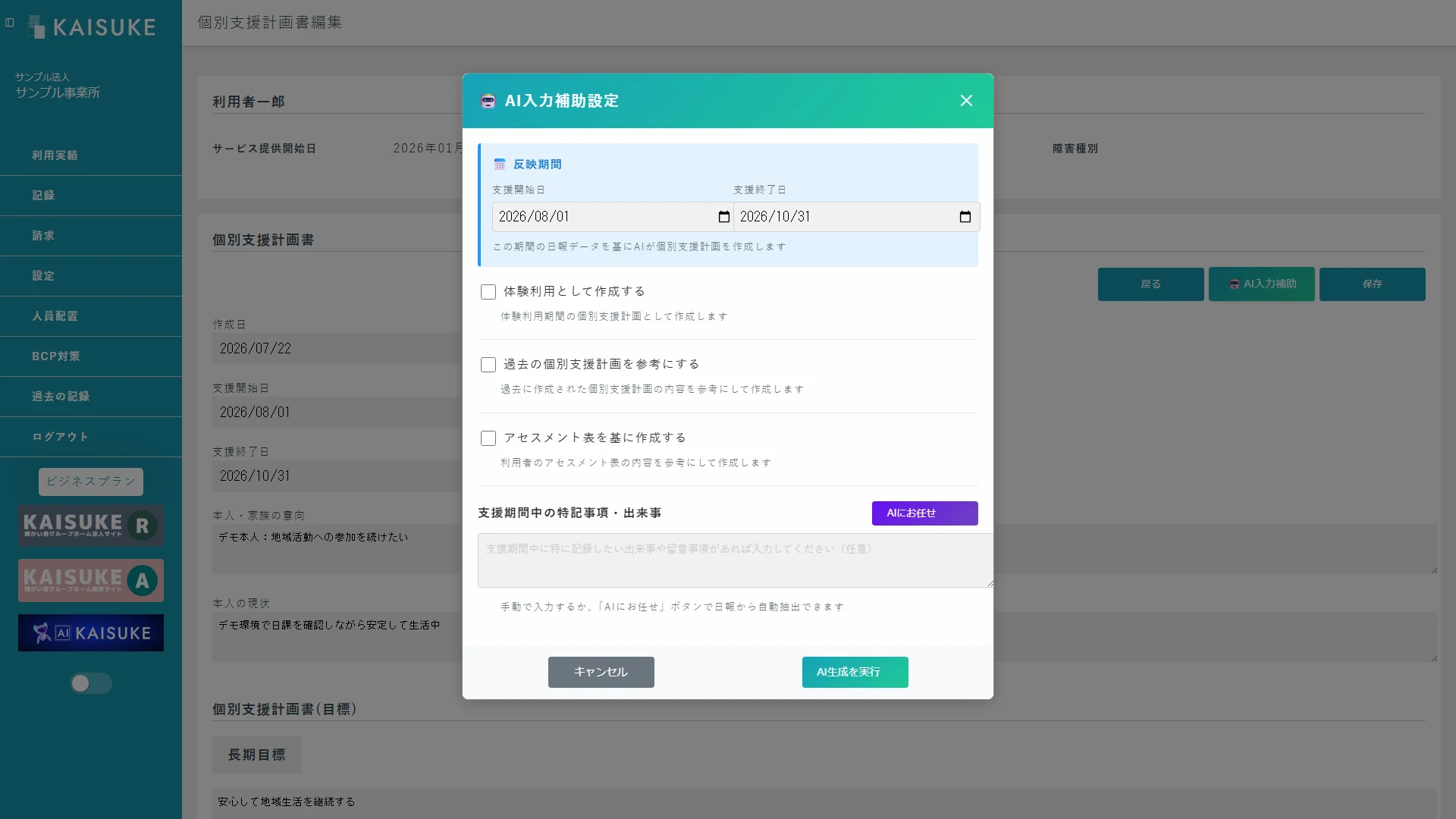Click the キャンセル button
This screenshot has height=819, width=1456.
click(x=601, y=672)
